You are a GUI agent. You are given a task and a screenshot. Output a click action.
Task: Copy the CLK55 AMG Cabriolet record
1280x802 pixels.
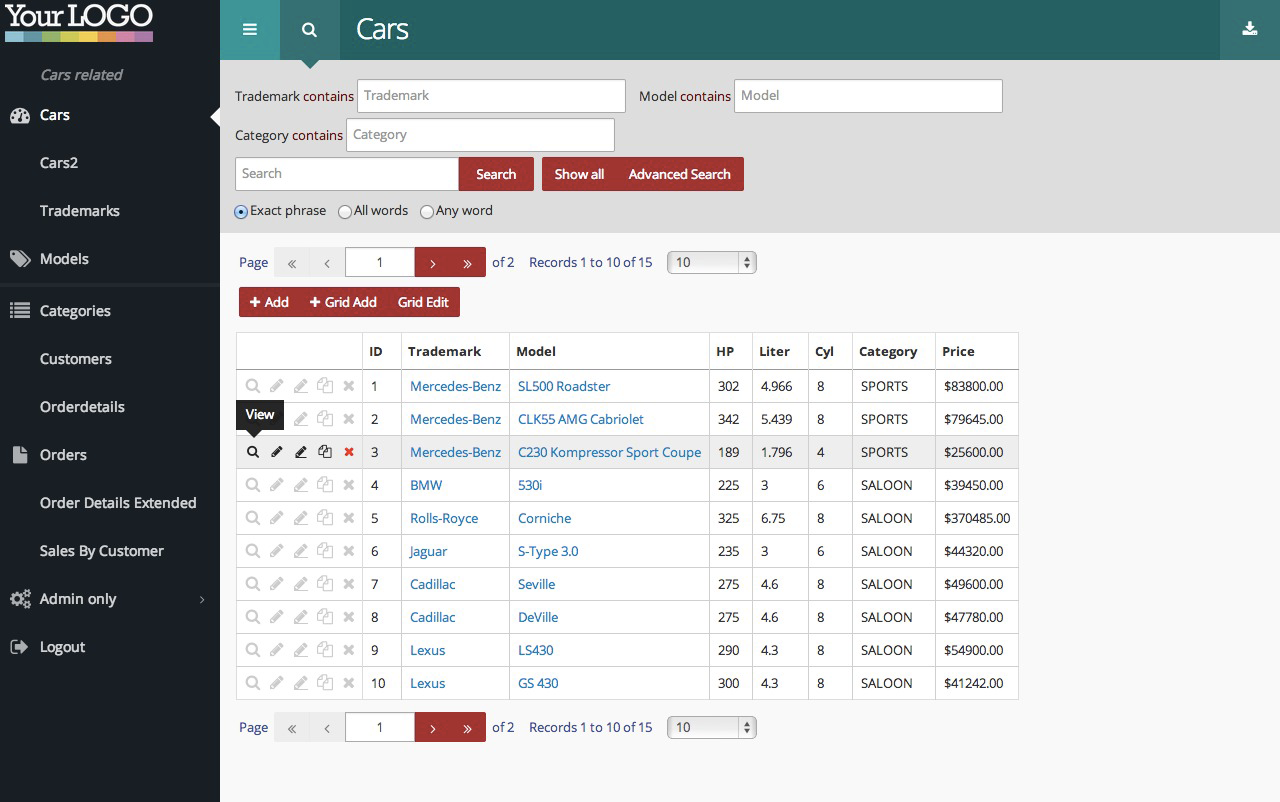(x=325, y=419)
